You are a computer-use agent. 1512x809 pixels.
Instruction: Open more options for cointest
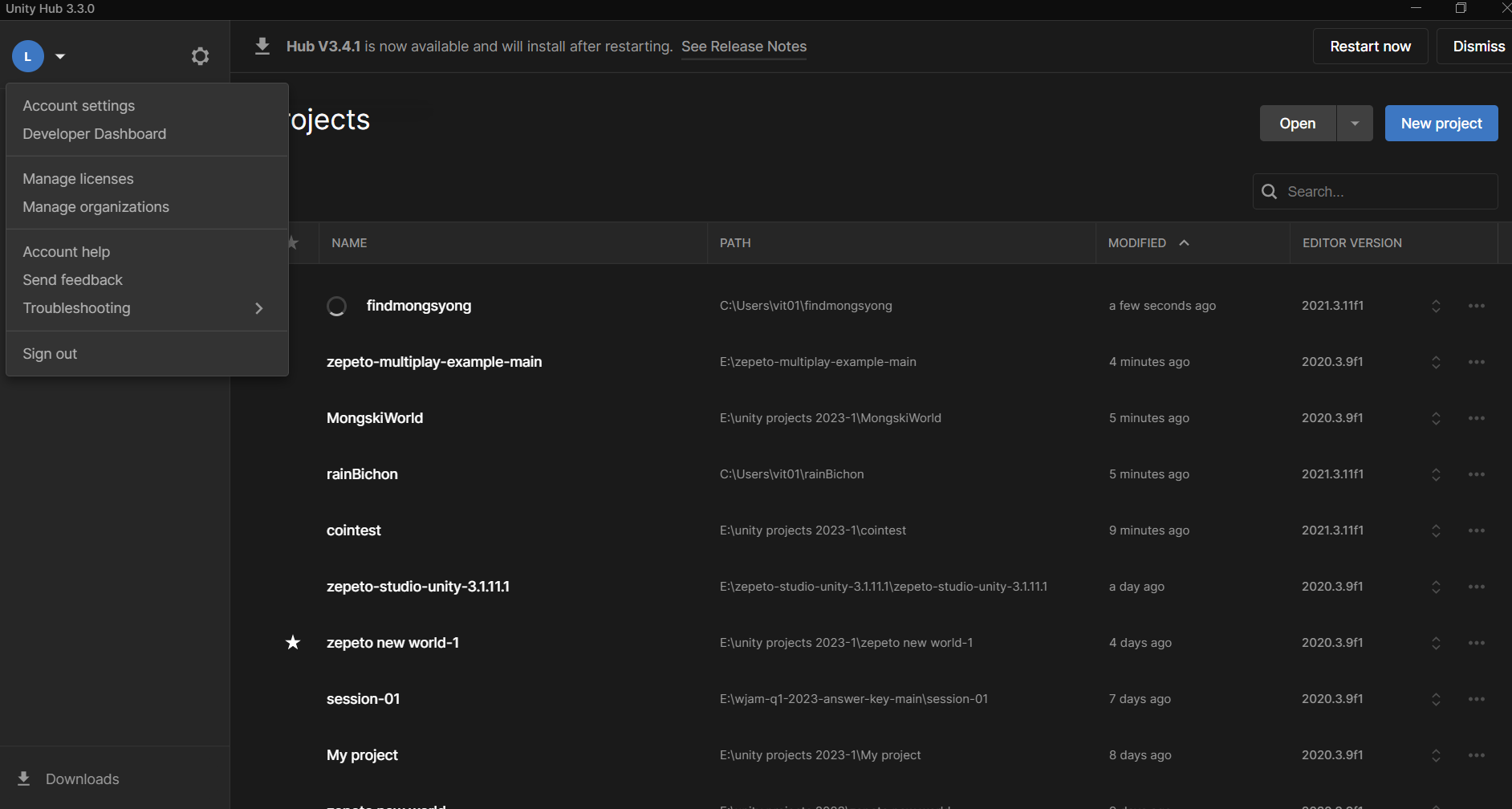click(1477, 531)
